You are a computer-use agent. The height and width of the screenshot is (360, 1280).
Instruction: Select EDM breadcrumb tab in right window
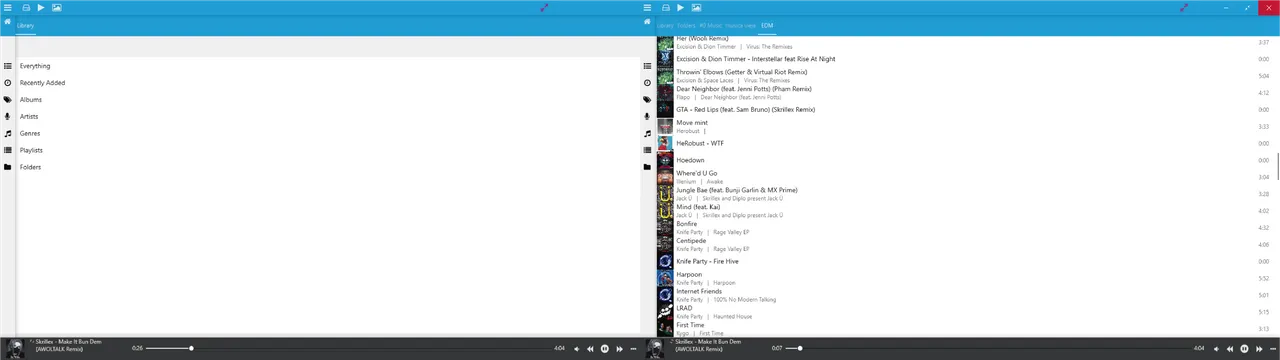pyautogui.click(x=767, y=26)
